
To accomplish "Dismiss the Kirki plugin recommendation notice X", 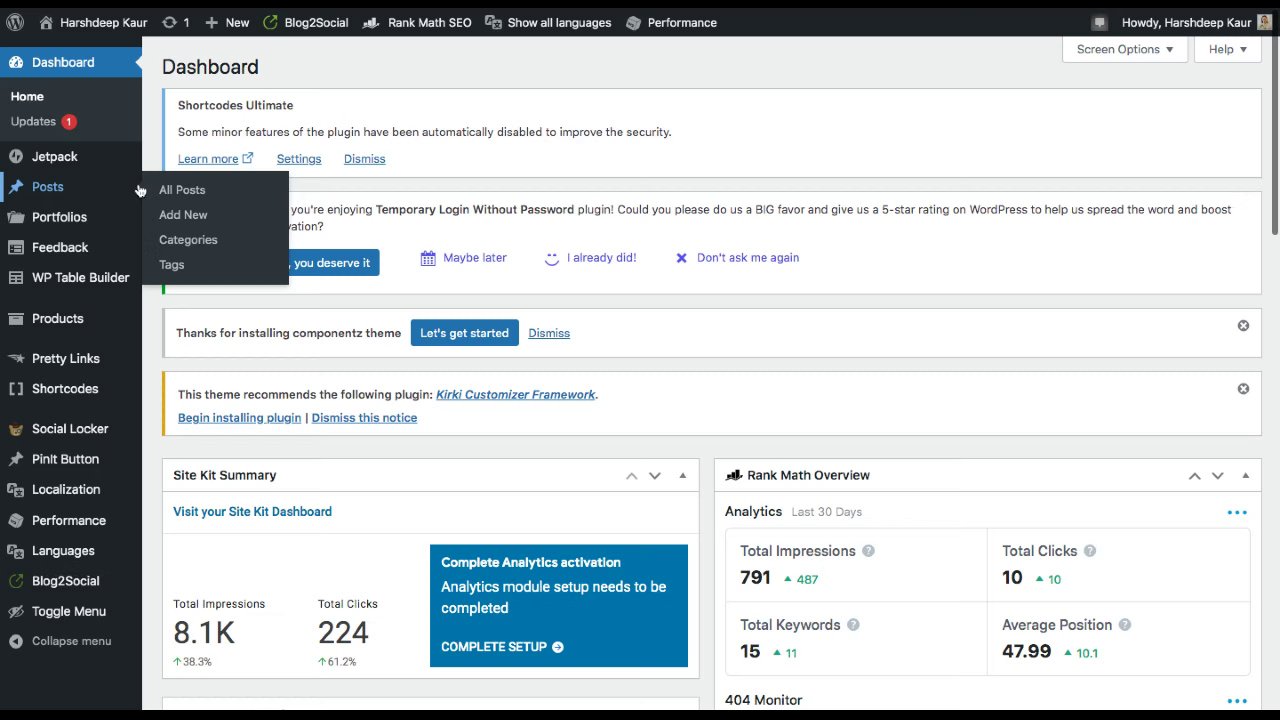I will (1243, 388).
